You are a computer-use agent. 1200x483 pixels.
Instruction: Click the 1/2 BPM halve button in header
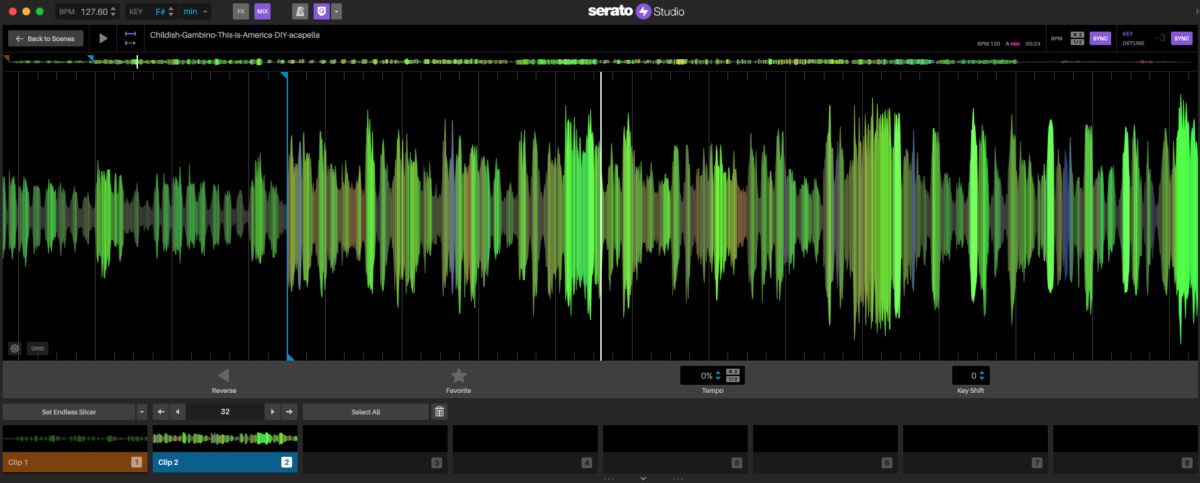(x=1077, y=42)
